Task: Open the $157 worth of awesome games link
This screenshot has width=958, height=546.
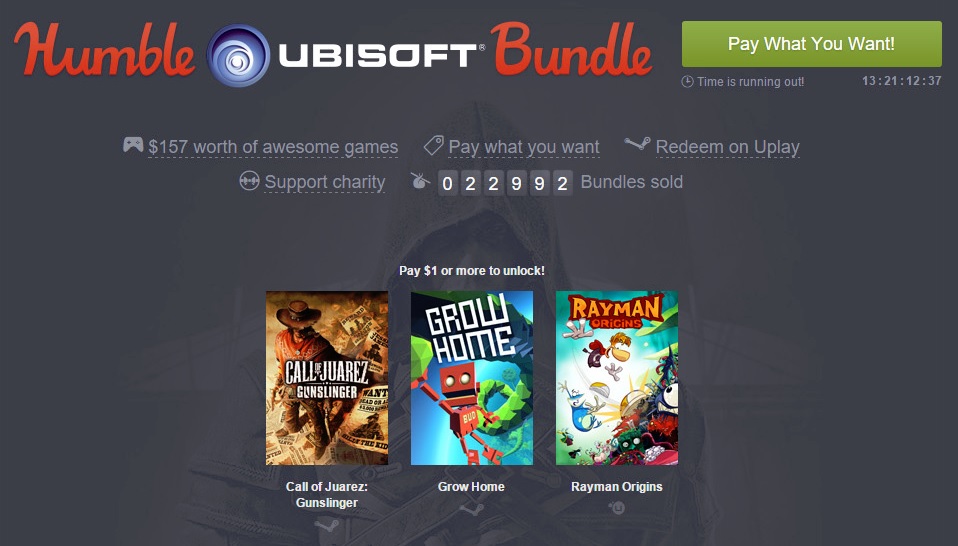Action: tap(273, 147)
